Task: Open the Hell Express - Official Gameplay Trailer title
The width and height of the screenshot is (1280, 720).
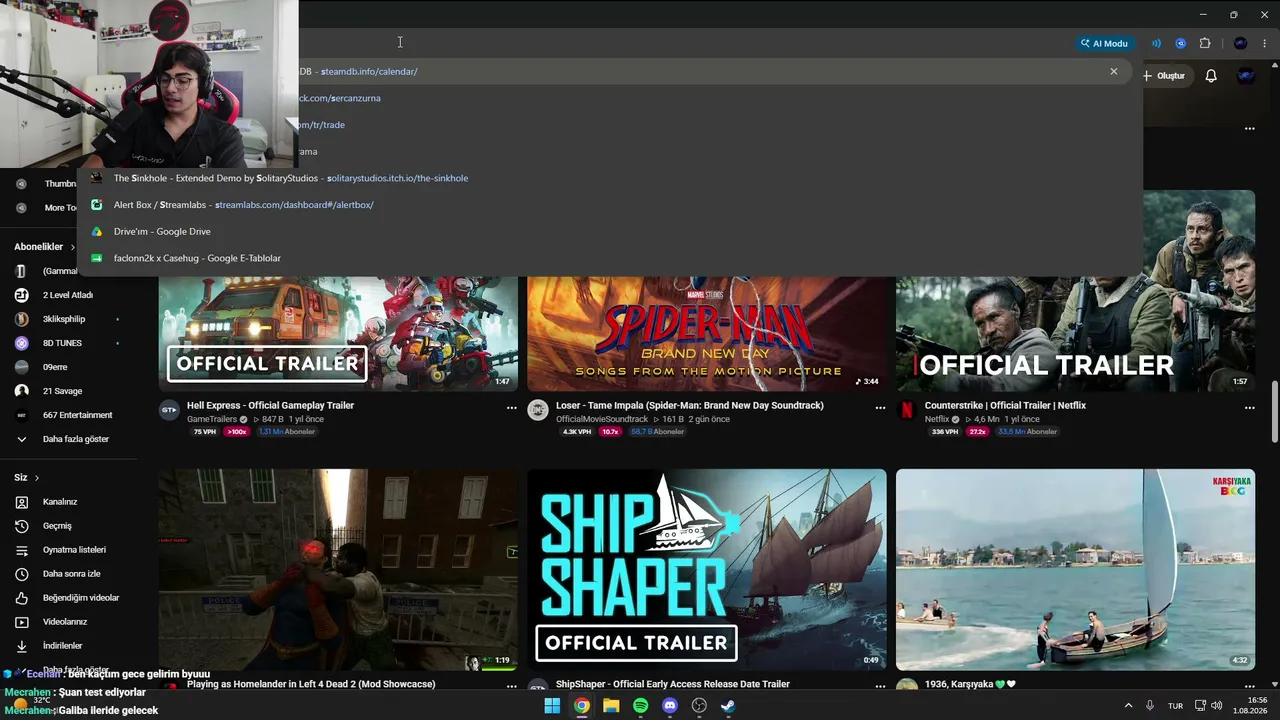Action: (270, 405)
